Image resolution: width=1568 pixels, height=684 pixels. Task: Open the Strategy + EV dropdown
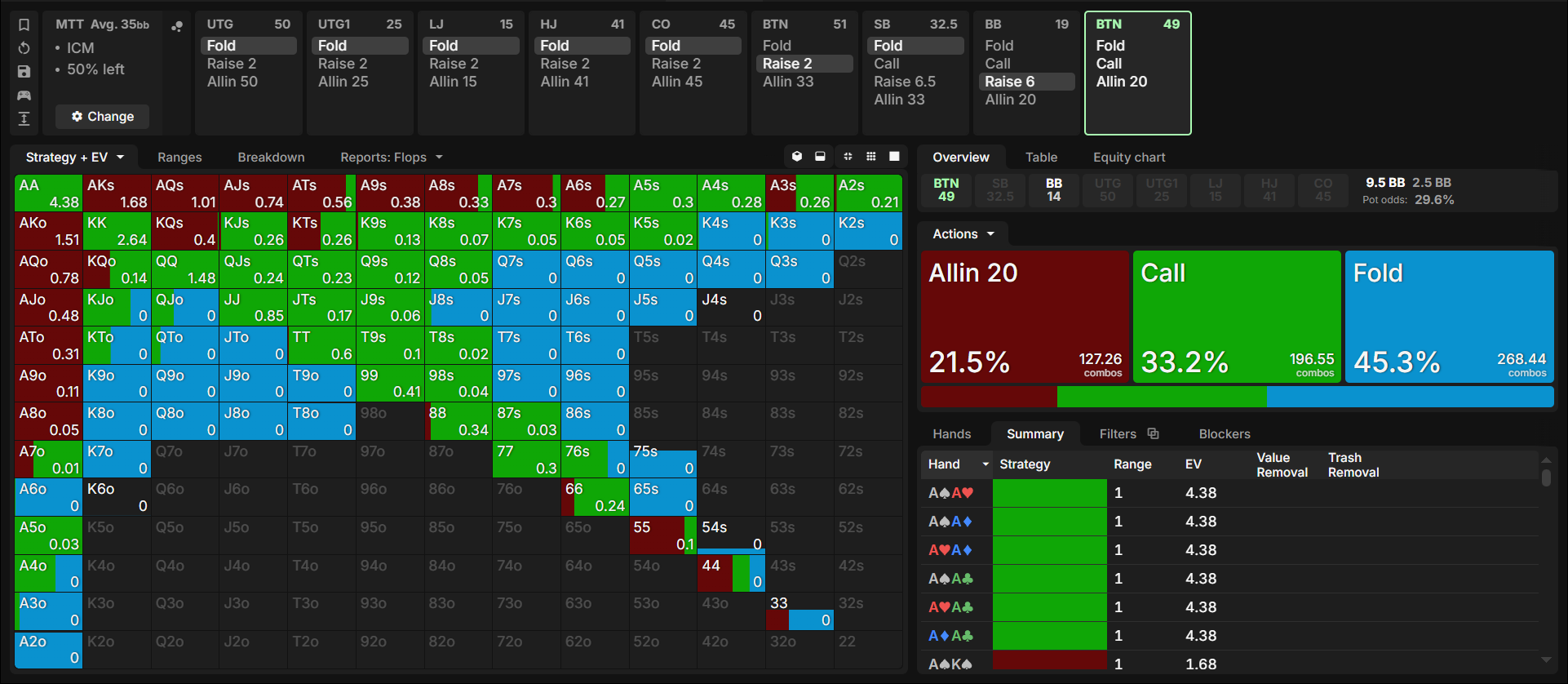(74, 158)
